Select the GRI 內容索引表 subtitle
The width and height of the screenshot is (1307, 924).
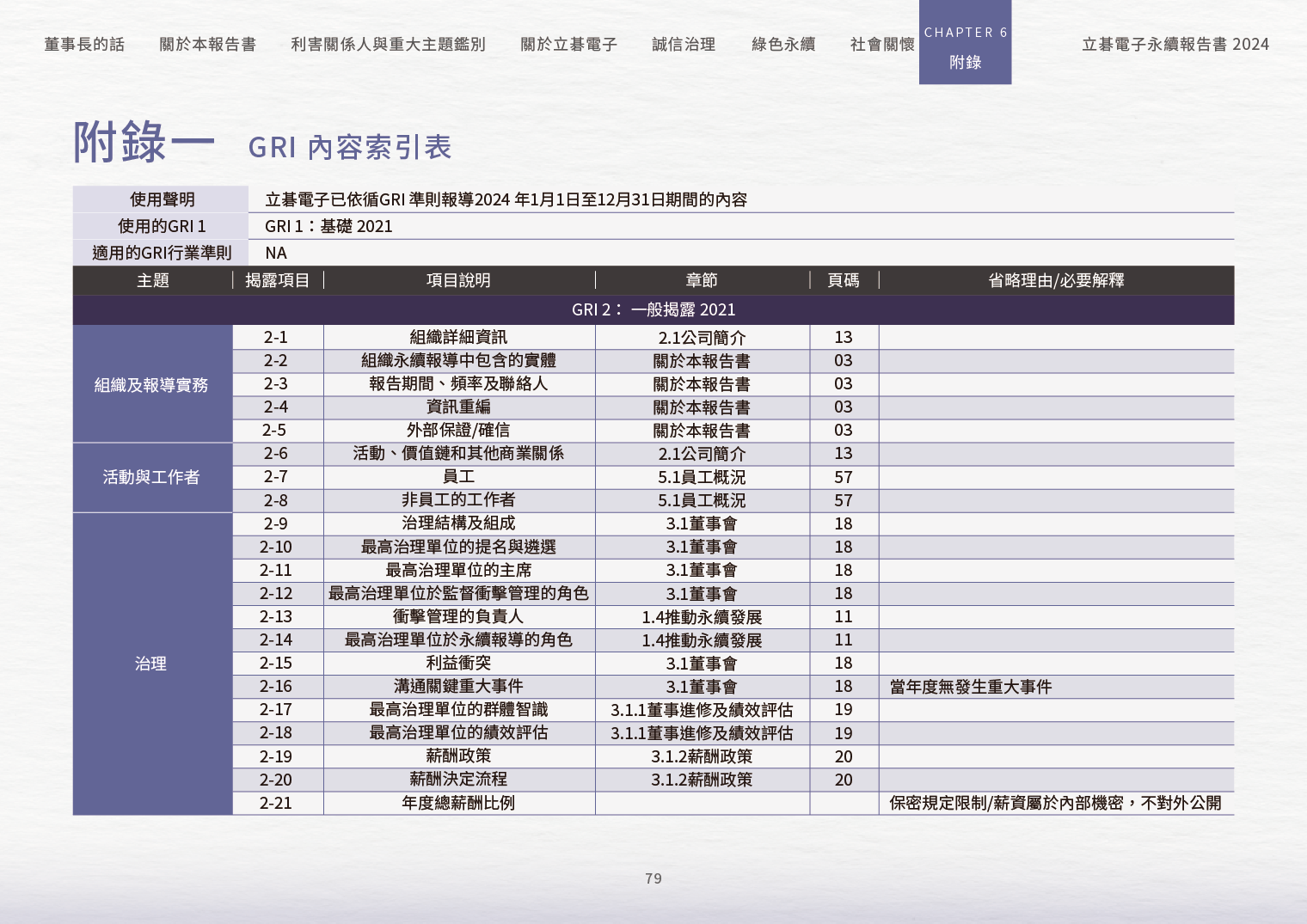(350, 147)
